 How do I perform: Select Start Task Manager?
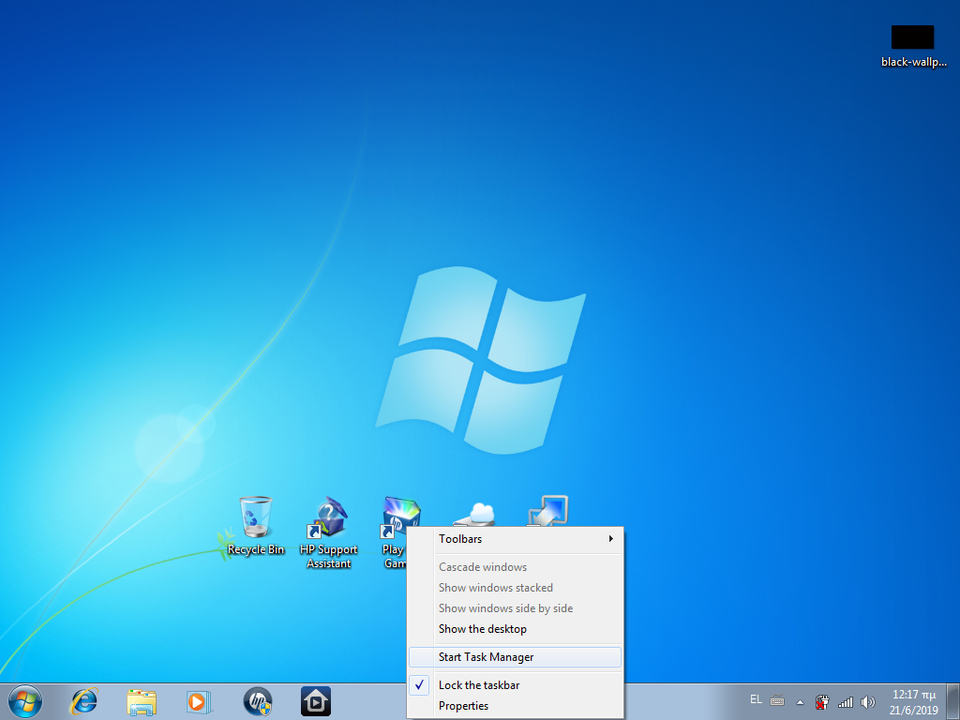pyautogui.click(x=516, y=658)
